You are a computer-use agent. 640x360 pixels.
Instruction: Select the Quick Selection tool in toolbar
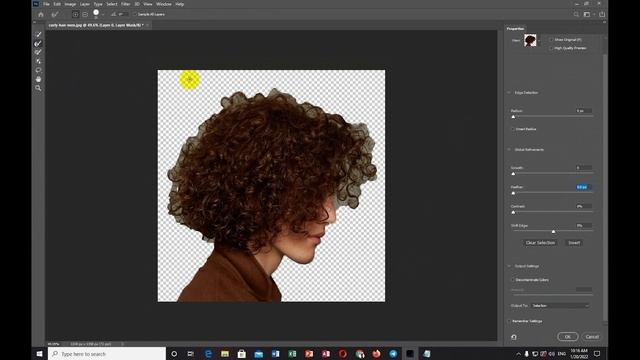click(x=38, y=34)
